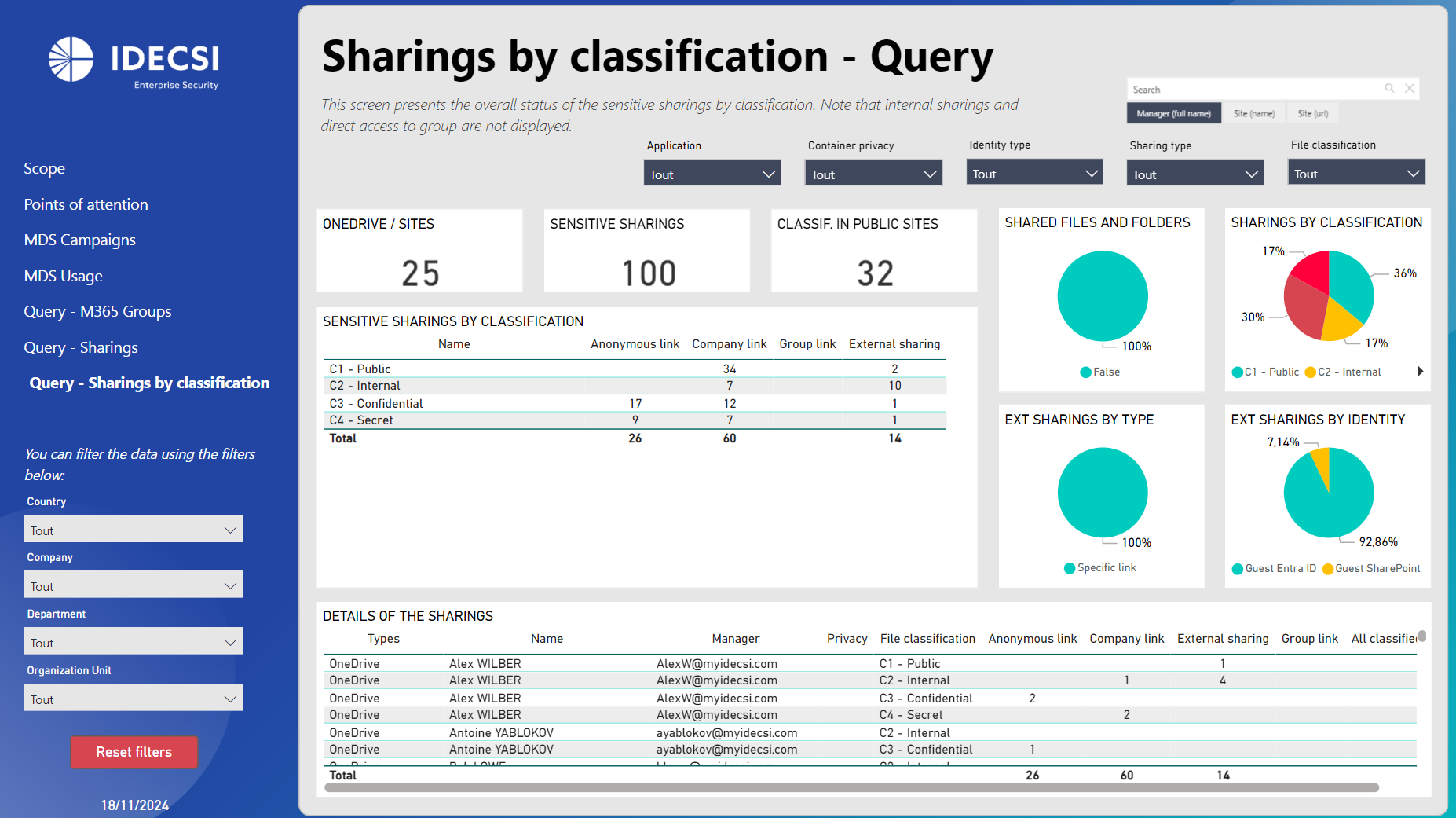Show next legend items in Sharings by Classification

(1420, 372)
